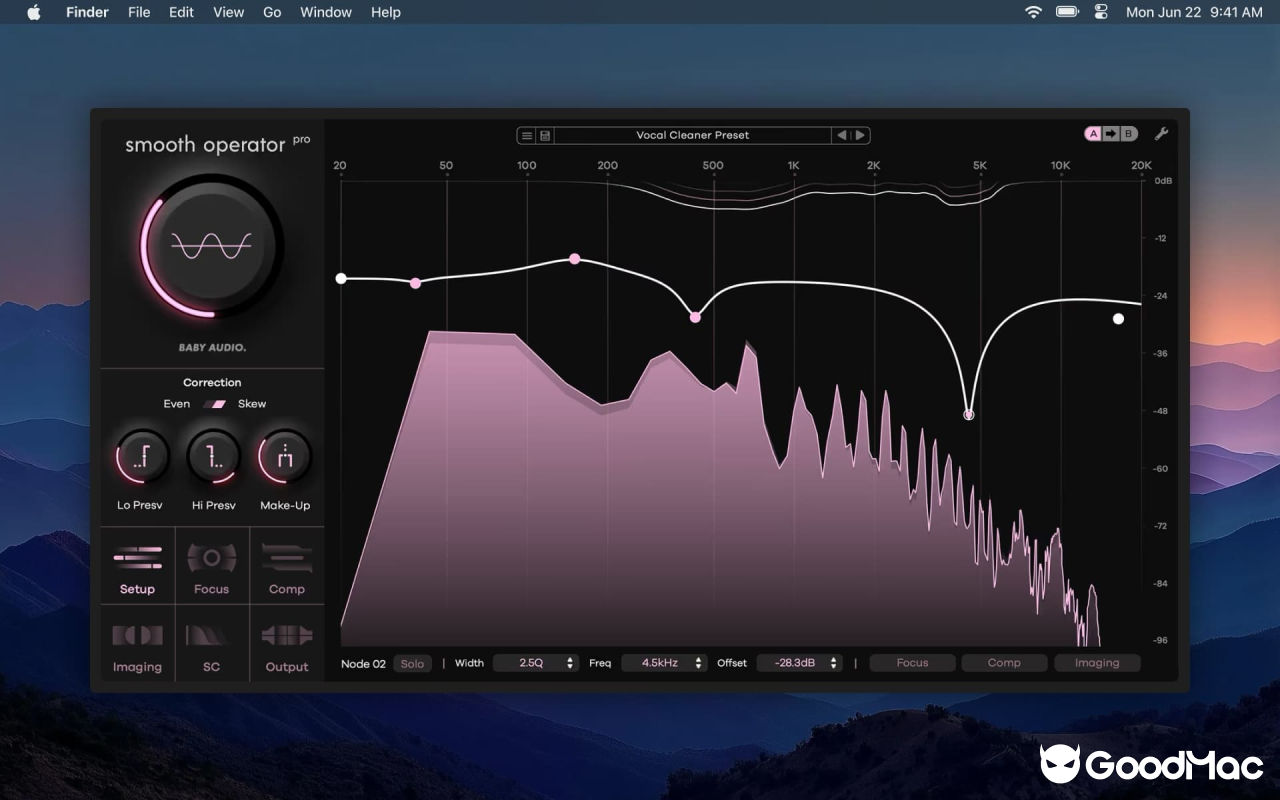Click the Even label
This screenshot has height=800, width=1280.
point(177,404)
